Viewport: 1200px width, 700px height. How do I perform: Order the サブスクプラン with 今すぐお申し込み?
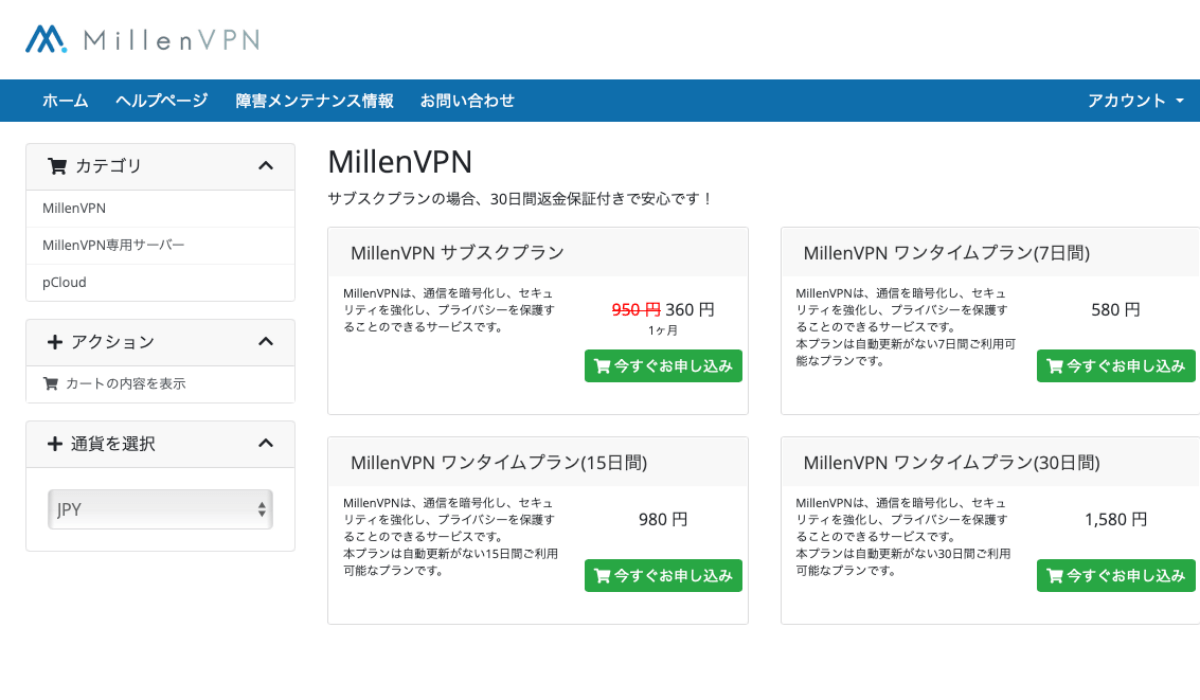coord(663,366)
